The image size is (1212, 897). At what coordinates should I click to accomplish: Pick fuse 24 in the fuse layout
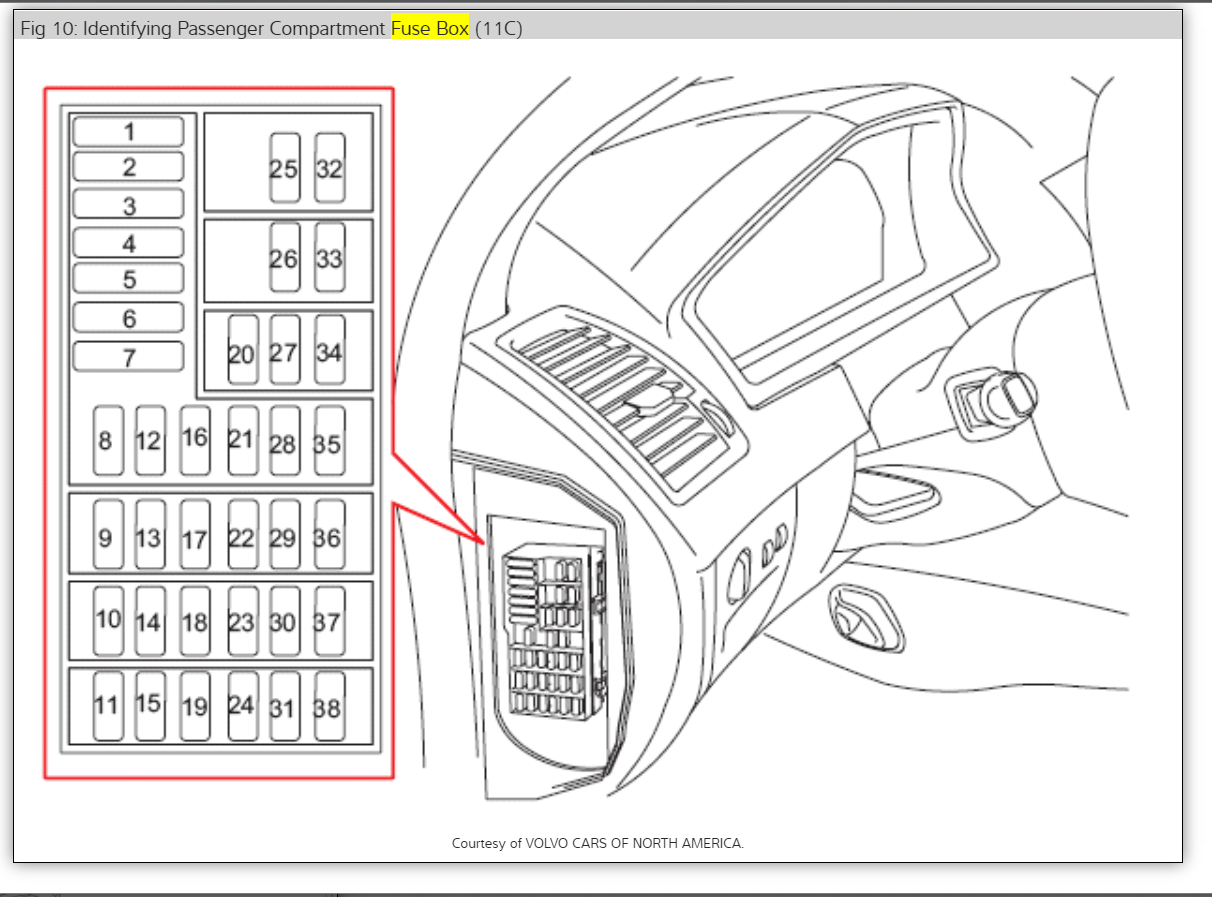(242, 706)
